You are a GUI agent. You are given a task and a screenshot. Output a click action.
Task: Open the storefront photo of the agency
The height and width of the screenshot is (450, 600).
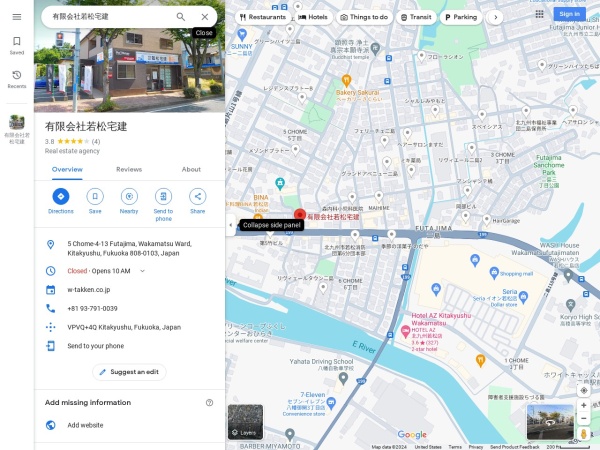(x=129, y=70)
